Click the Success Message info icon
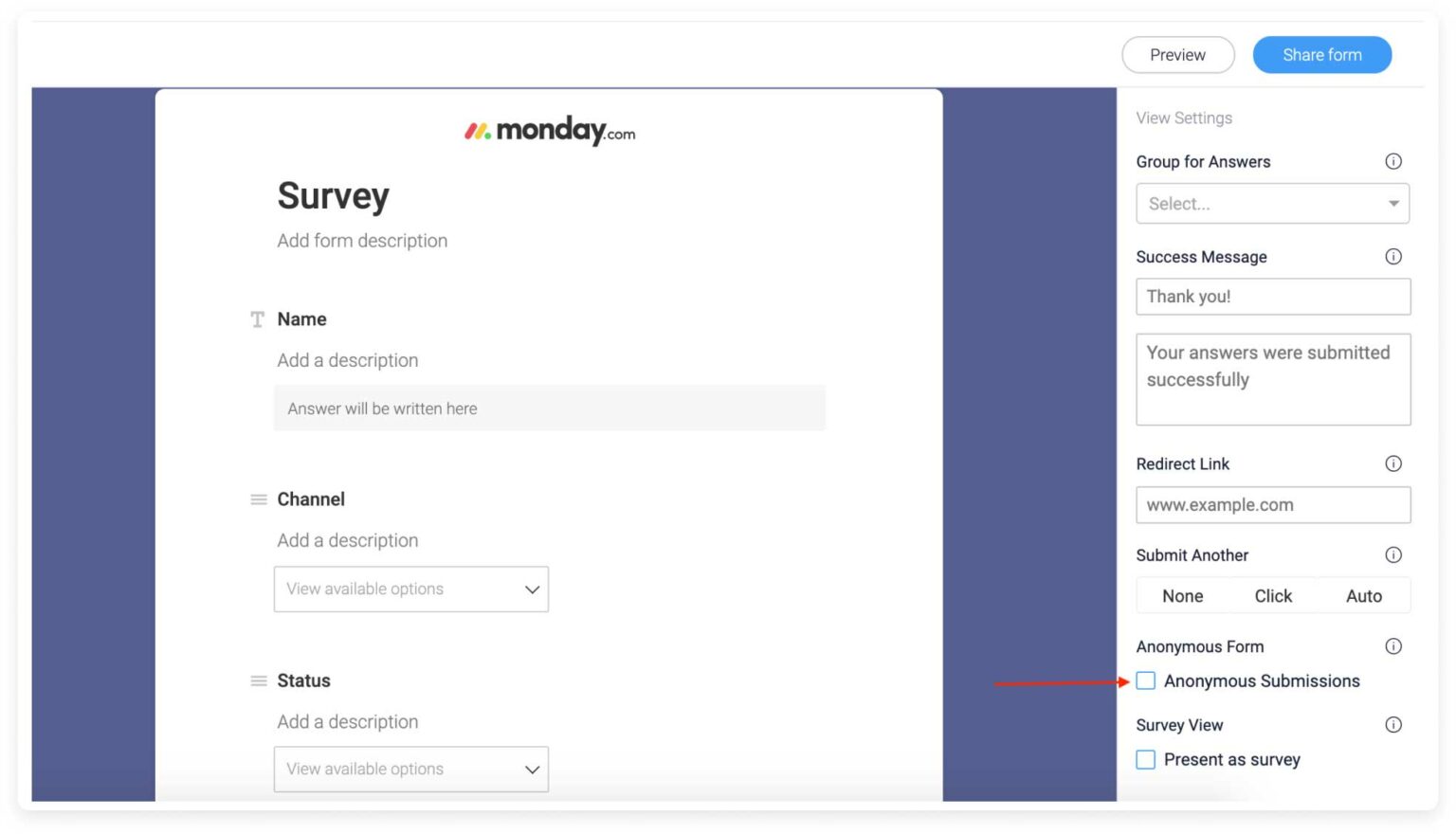 coord(1393,256)
